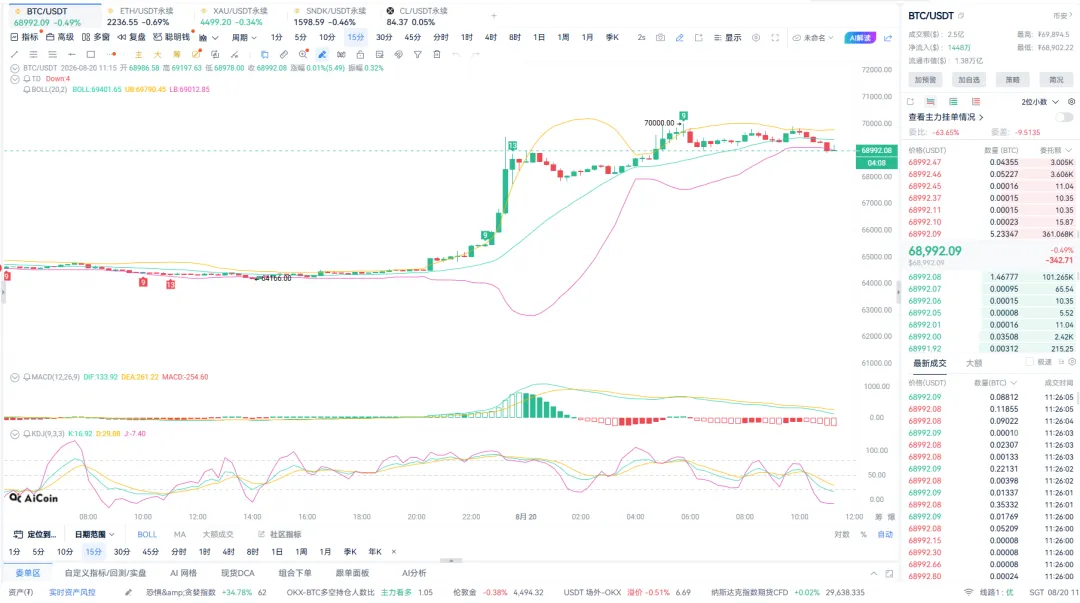Click 实时资产风控 in status bar
Image resolution: width=1080 pixels, height=603 pixels.
(72, 593)
